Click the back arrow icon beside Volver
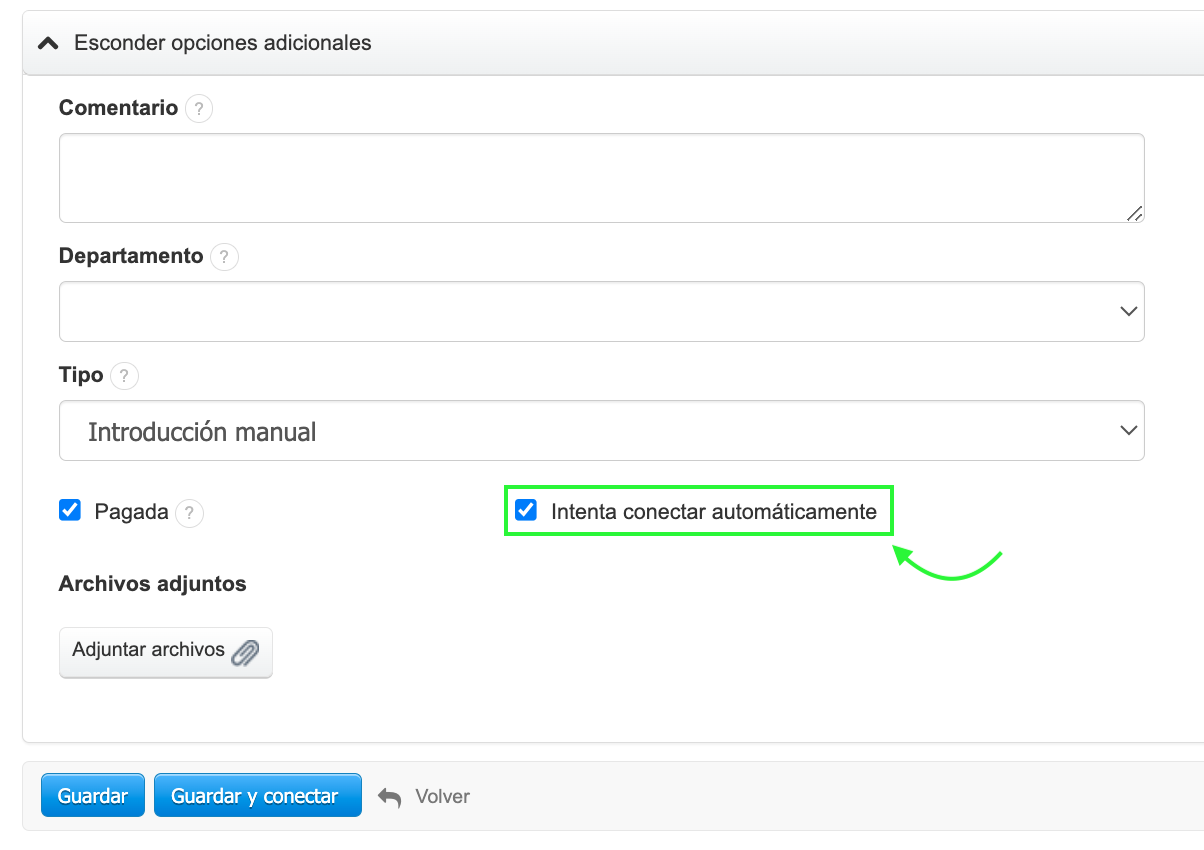Screen dimensions: 1204x850 389,797
